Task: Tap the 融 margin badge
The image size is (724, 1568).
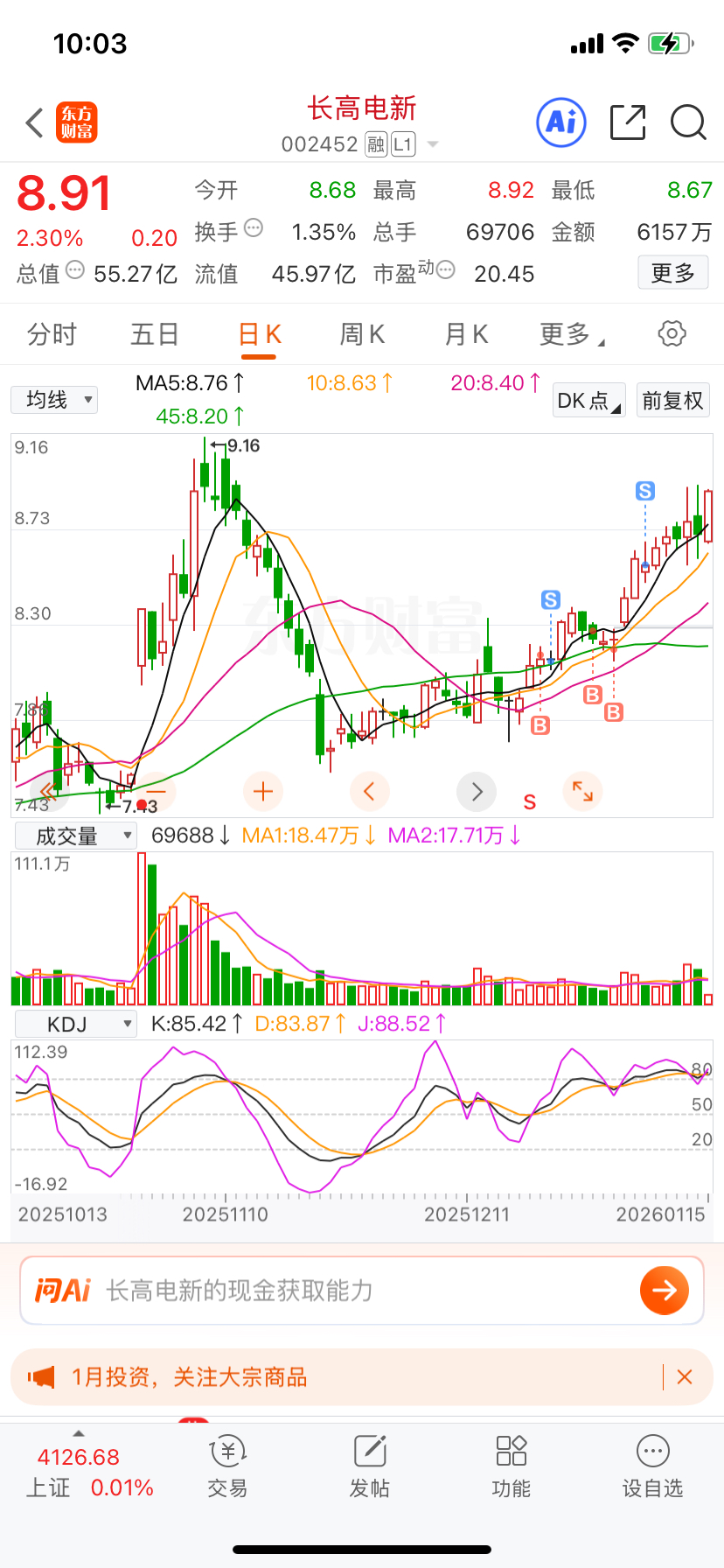Action: coord(376,144)
